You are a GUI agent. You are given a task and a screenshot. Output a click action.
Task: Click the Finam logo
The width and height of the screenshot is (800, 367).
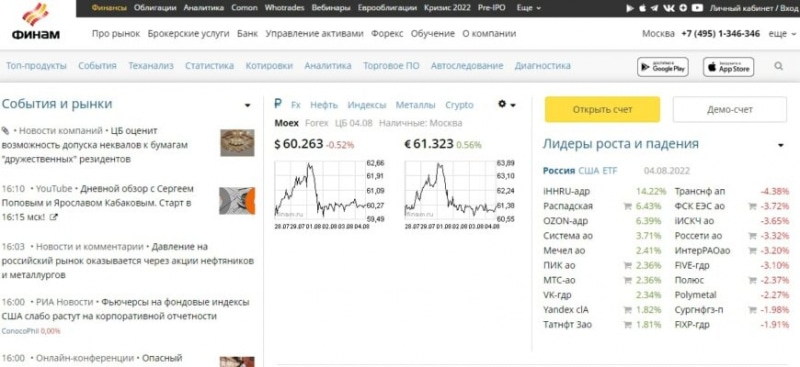click(x=37, y=21)
